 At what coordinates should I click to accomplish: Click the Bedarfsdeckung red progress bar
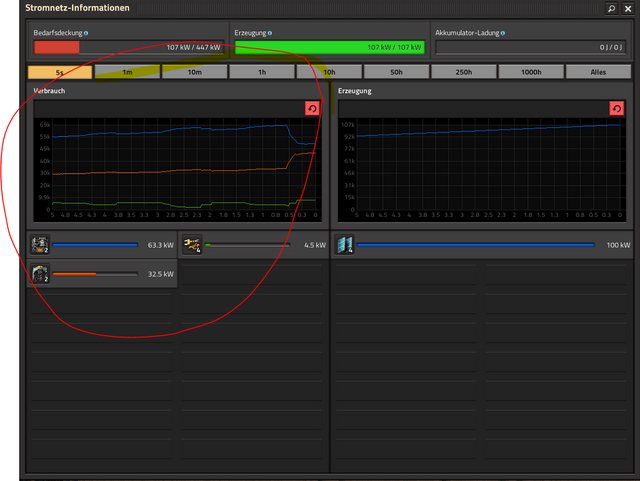coord(129,47)
